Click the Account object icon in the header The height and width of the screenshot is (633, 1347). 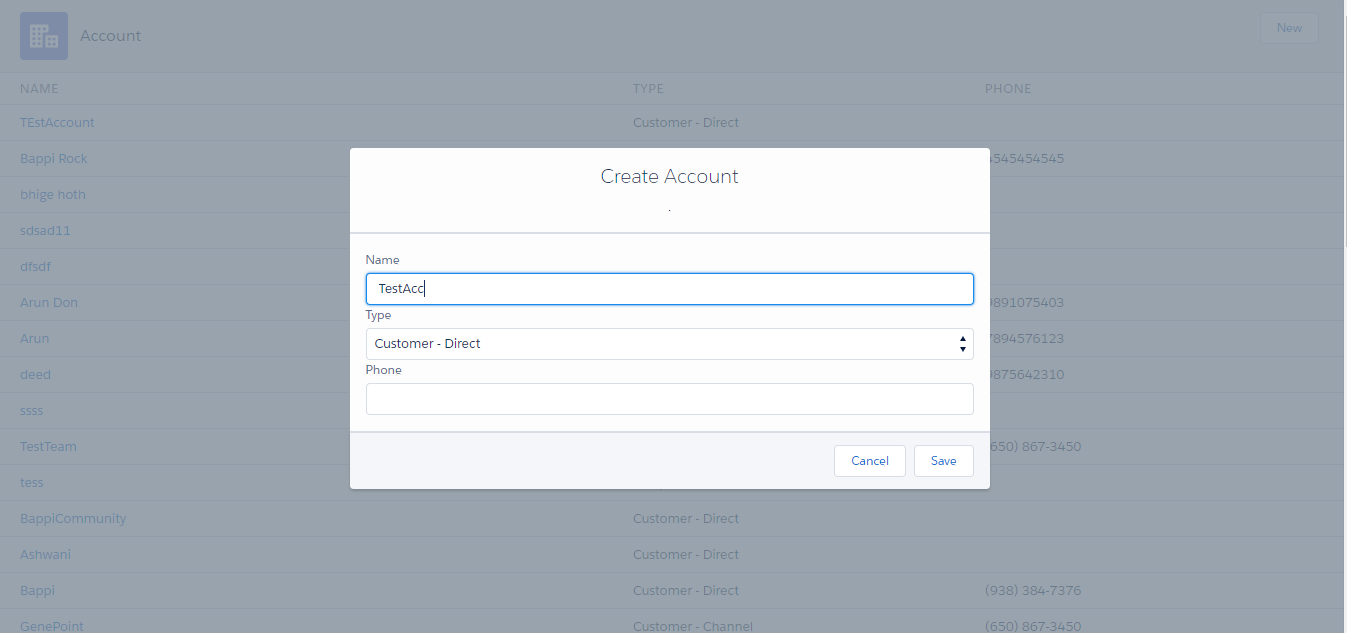tap(43, 35)
